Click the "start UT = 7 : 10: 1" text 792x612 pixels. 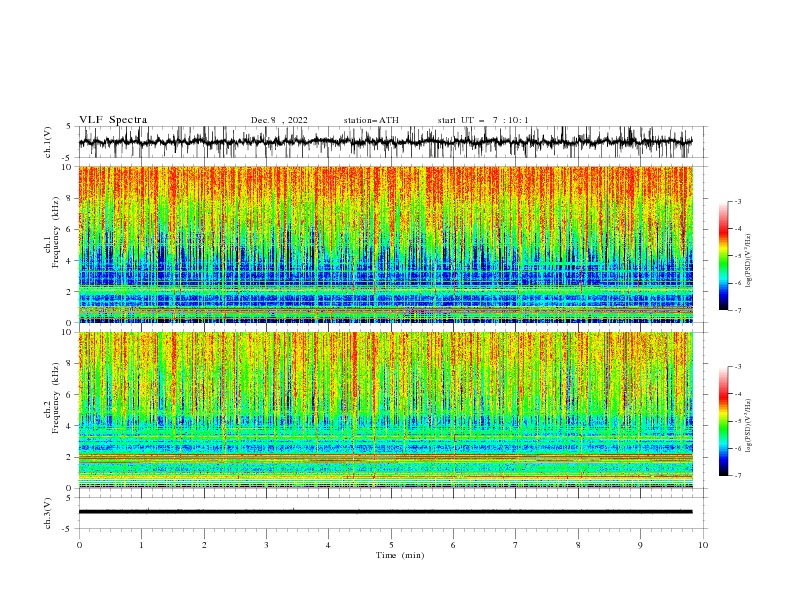(x=483, y=120)
